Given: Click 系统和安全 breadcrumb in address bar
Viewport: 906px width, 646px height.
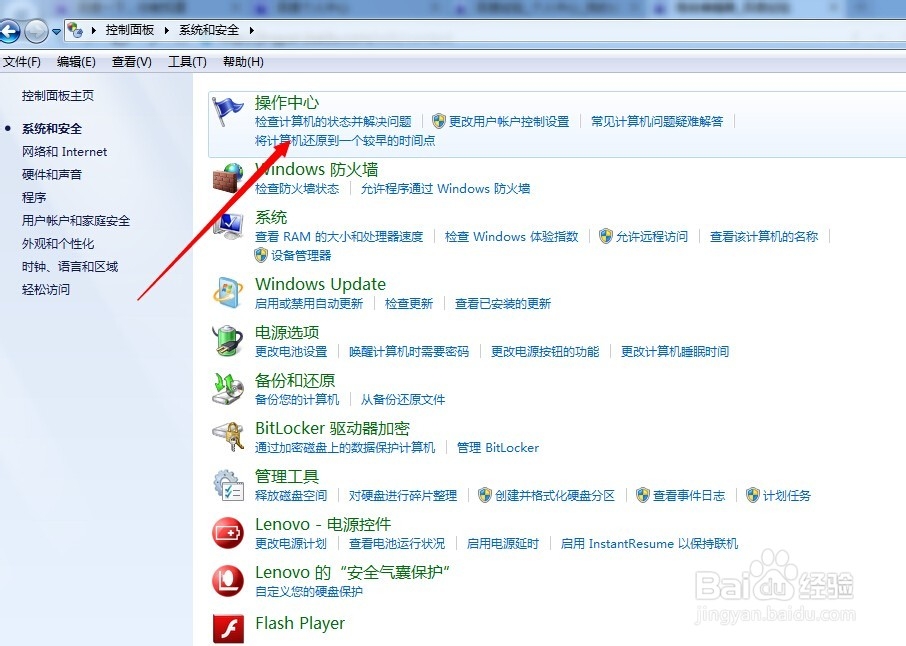Looking at the screenshot, I should 209,30.
